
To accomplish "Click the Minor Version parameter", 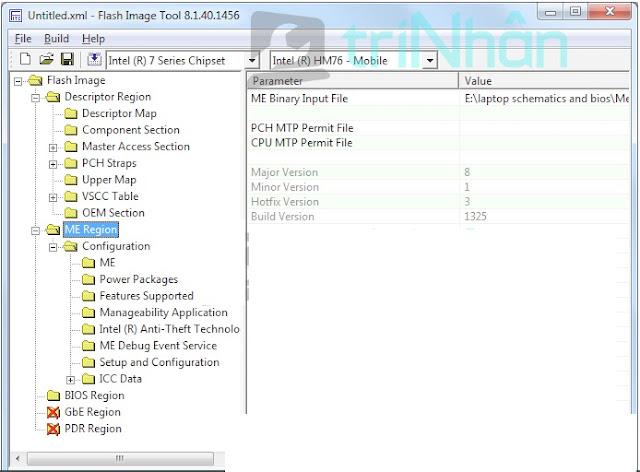I will click(x=285, y=187).
